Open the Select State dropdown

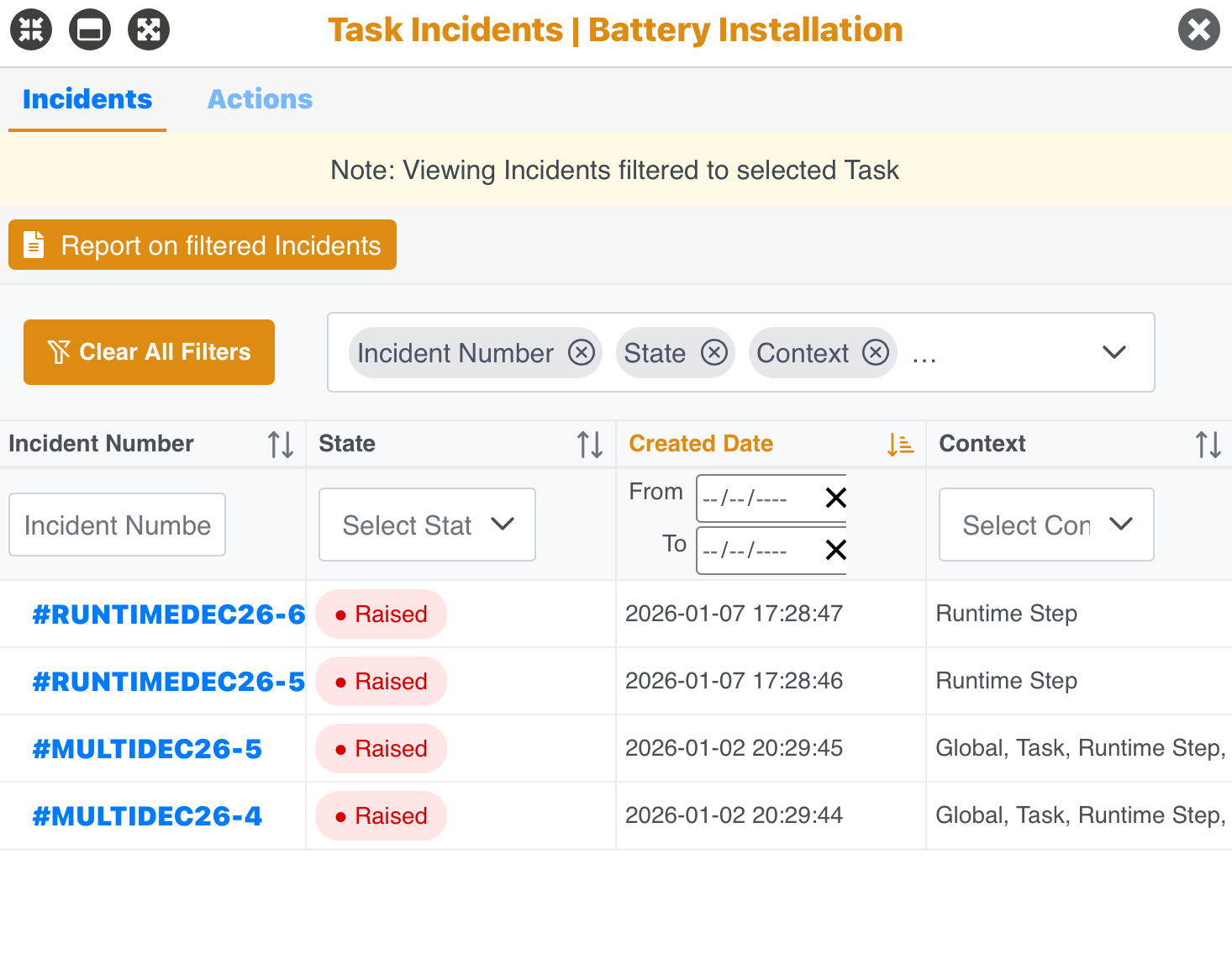coord(426,525)
